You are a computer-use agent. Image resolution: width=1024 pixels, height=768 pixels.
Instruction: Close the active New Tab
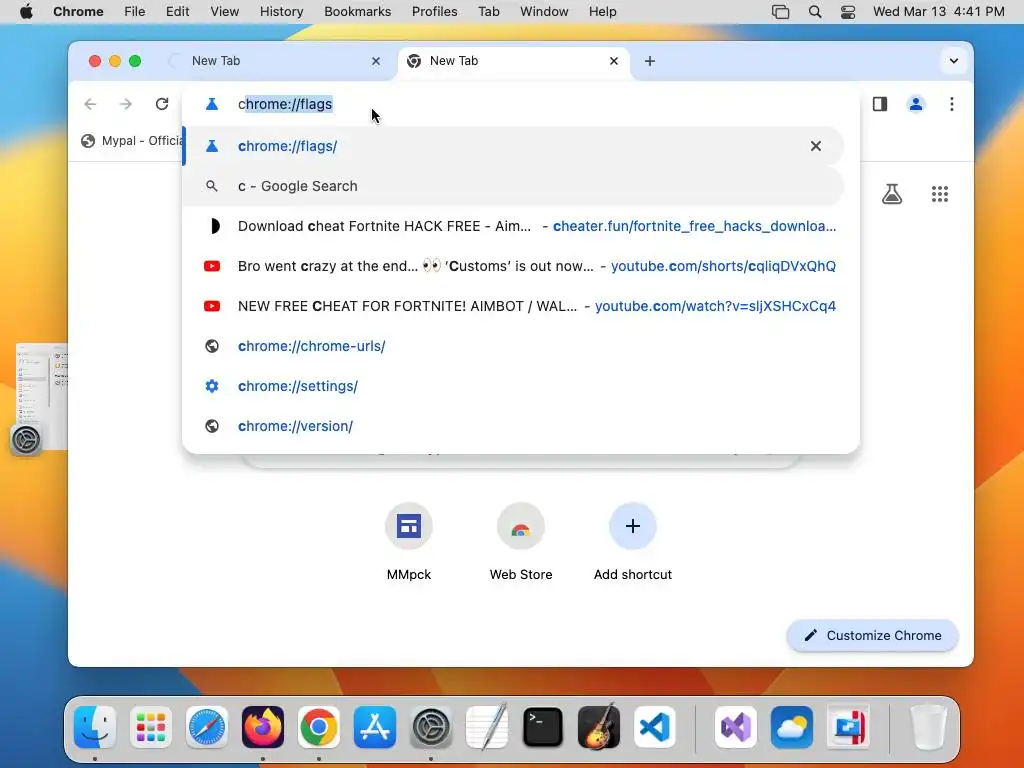pyautogui.click(x=613, y=61)
